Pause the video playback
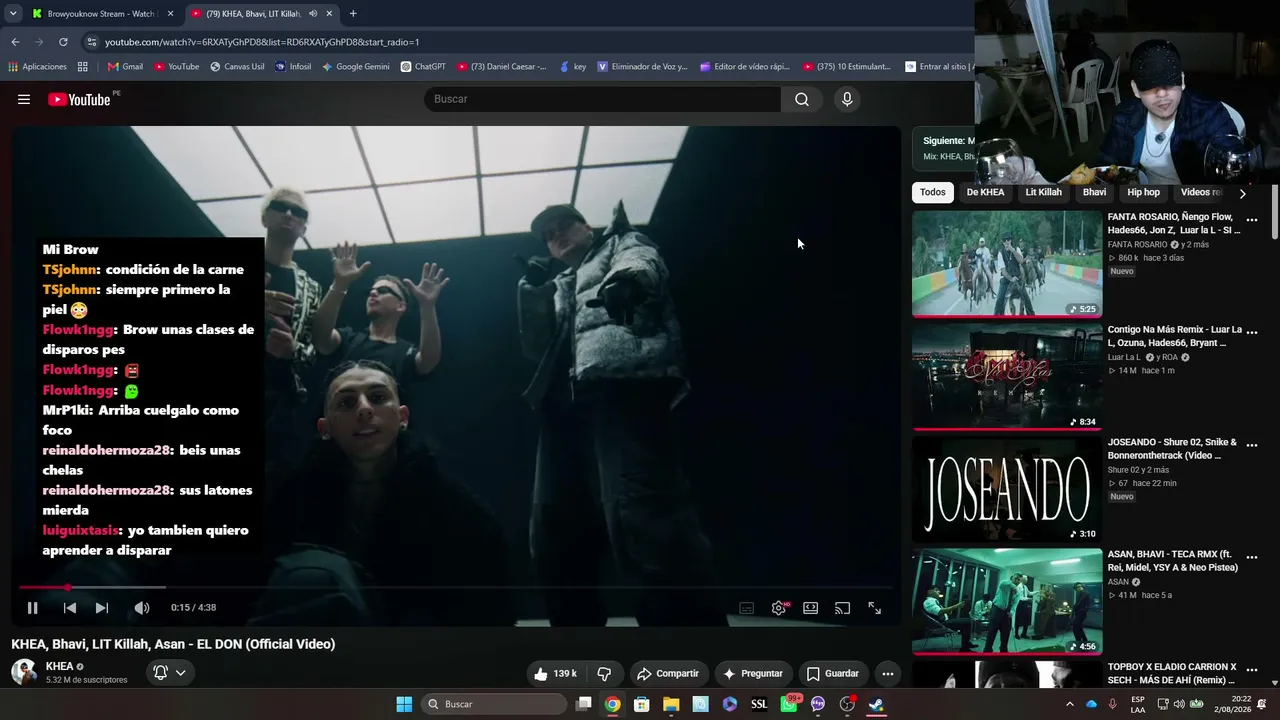 pyautogui.click(x=32, y=608)
